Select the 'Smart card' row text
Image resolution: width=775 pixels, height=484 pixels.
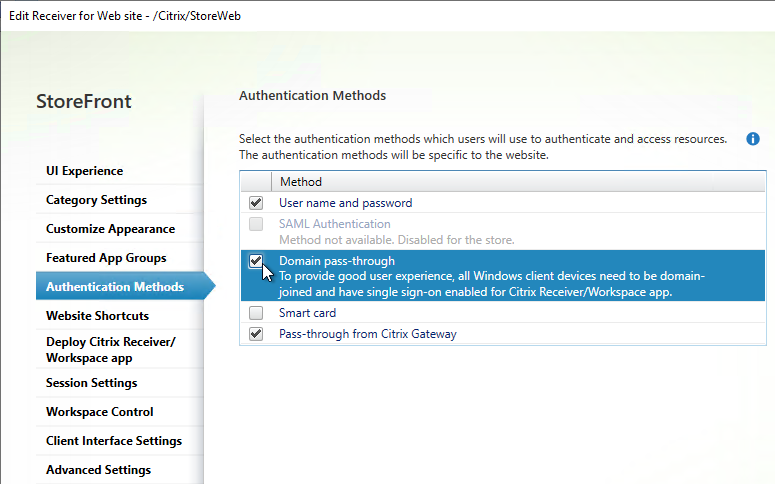[307, 313]
